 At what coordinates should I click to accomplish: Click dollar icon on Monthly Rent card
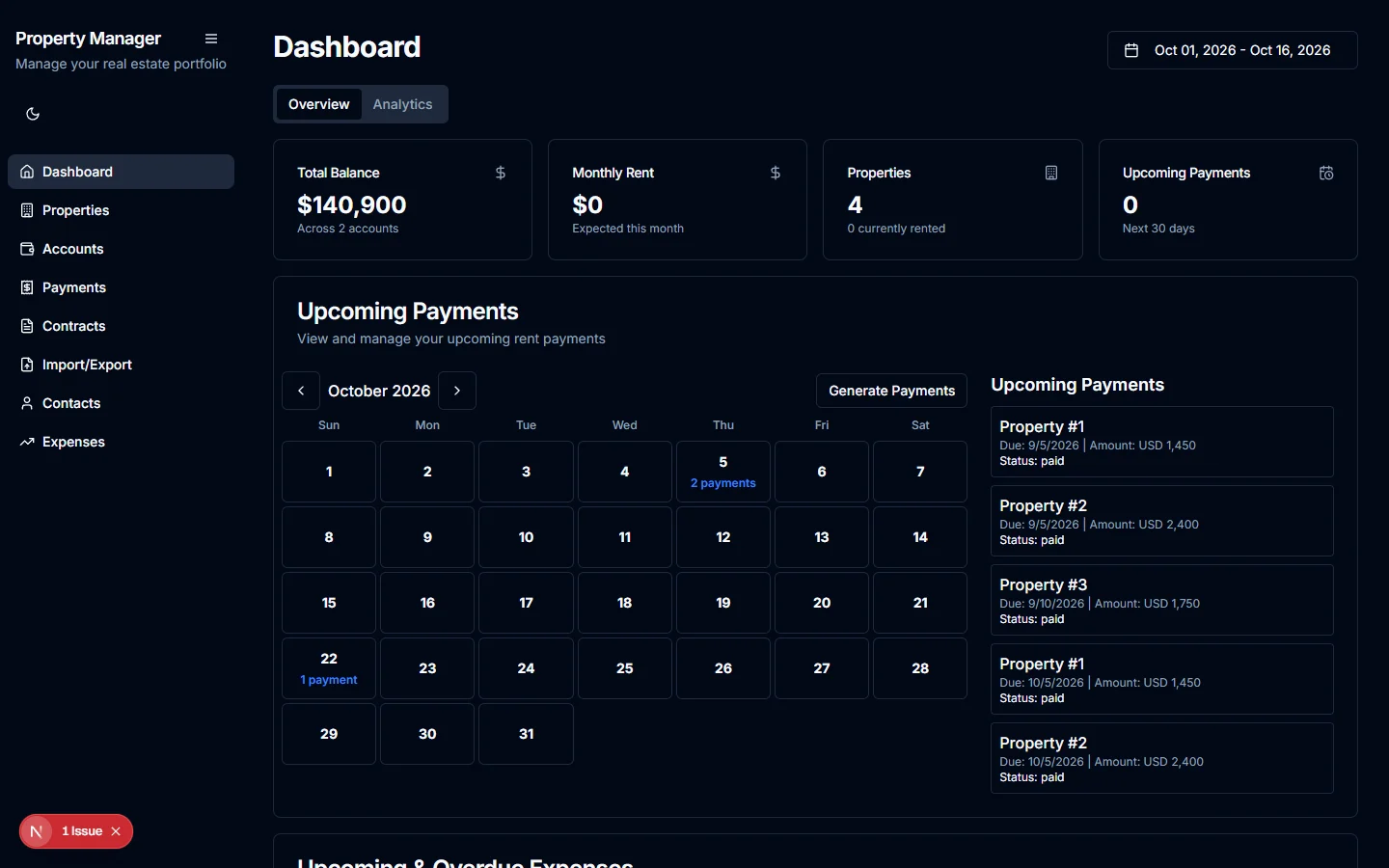pos(776,173)
